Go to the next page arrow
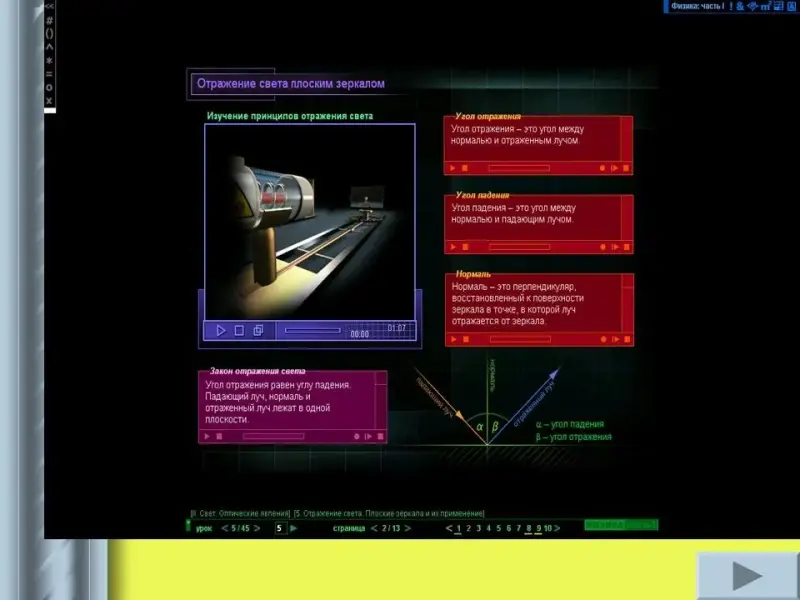800x600 pixels. click(x=408, y=528)
